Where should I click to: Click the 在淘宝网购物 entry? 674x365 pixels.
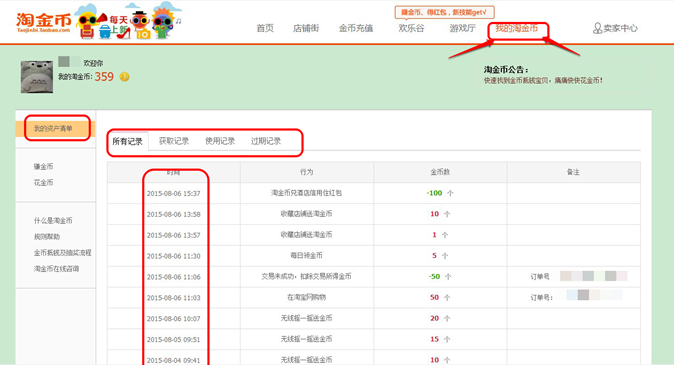tap(306, 297)
